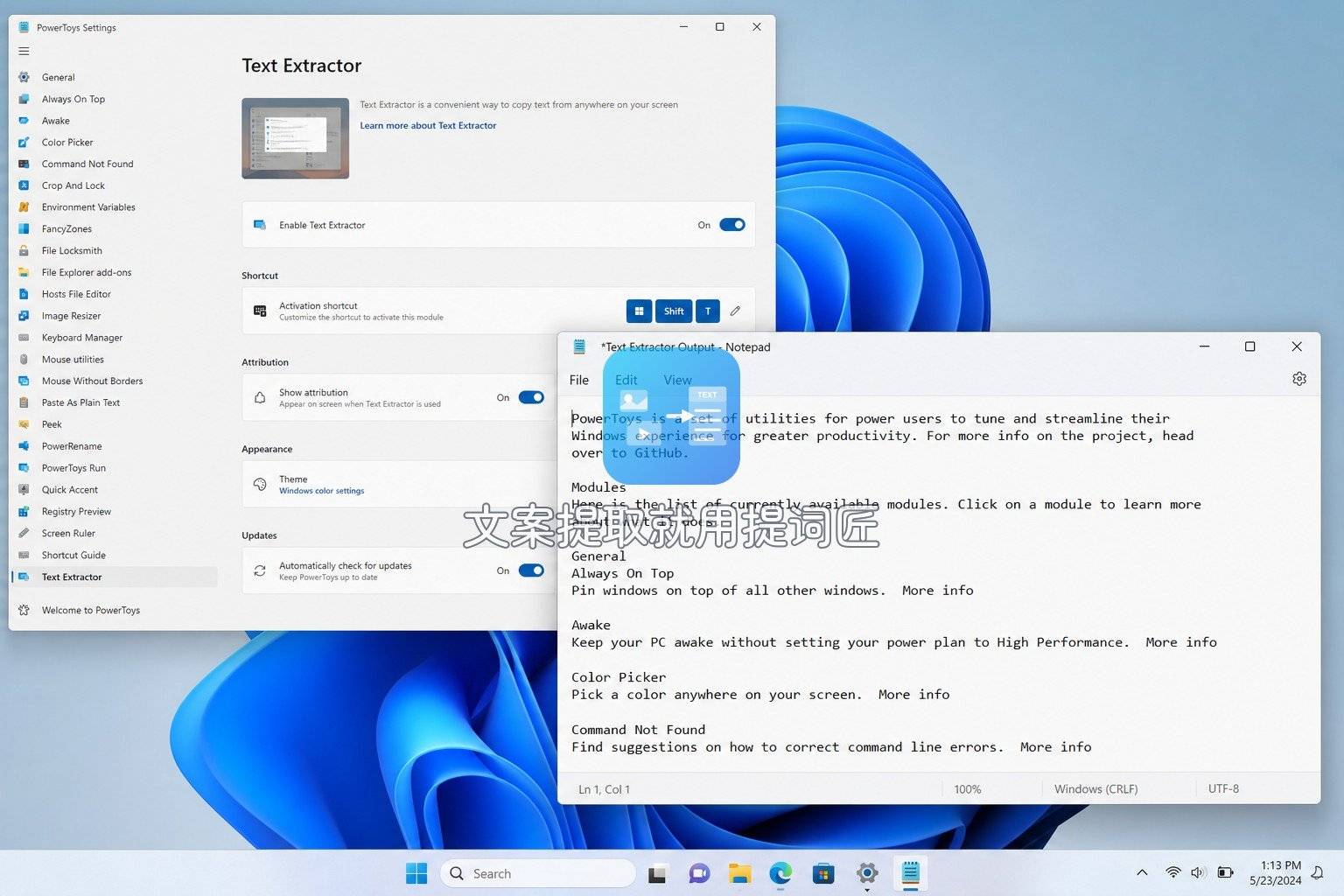
Task: Expand the system tray hidden icons chevron
Action: click(x=1142, y=872)
